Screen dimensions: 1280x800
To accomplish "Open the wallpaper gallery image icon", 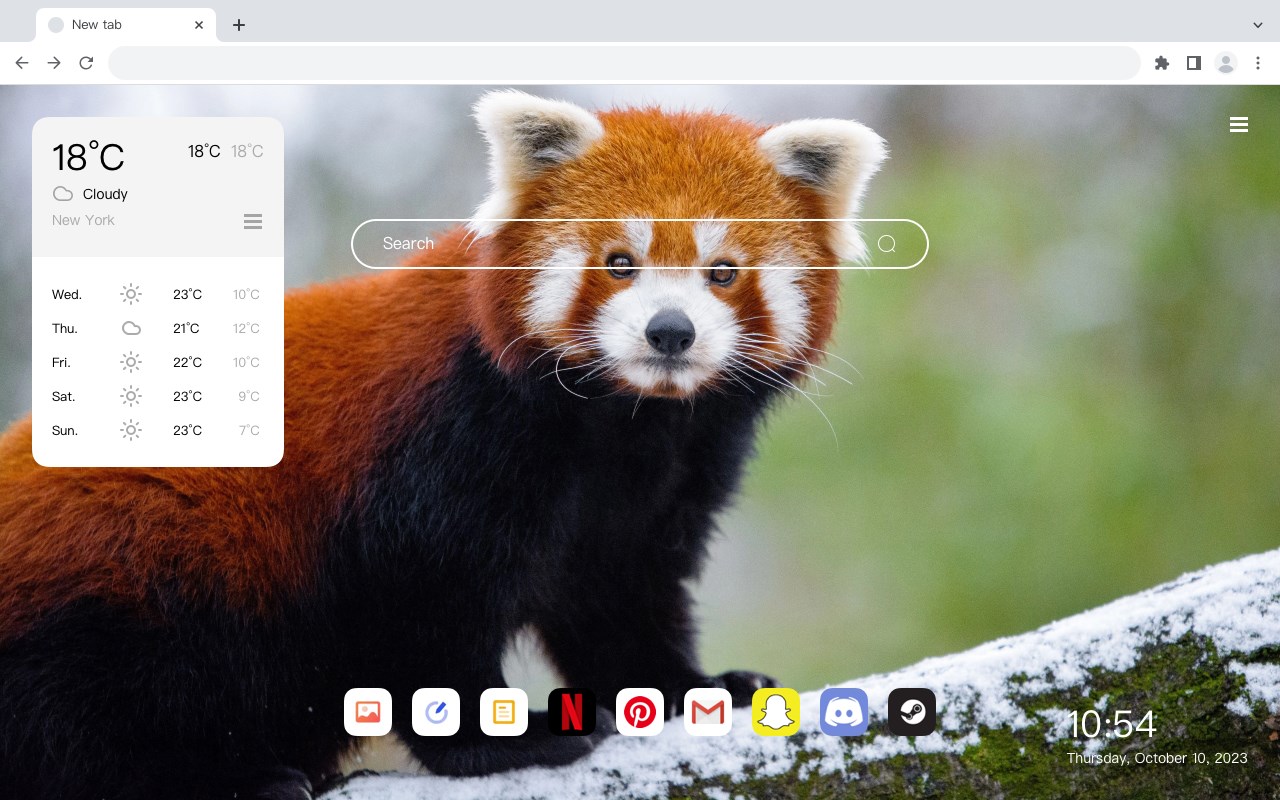I will pos(368,712).
